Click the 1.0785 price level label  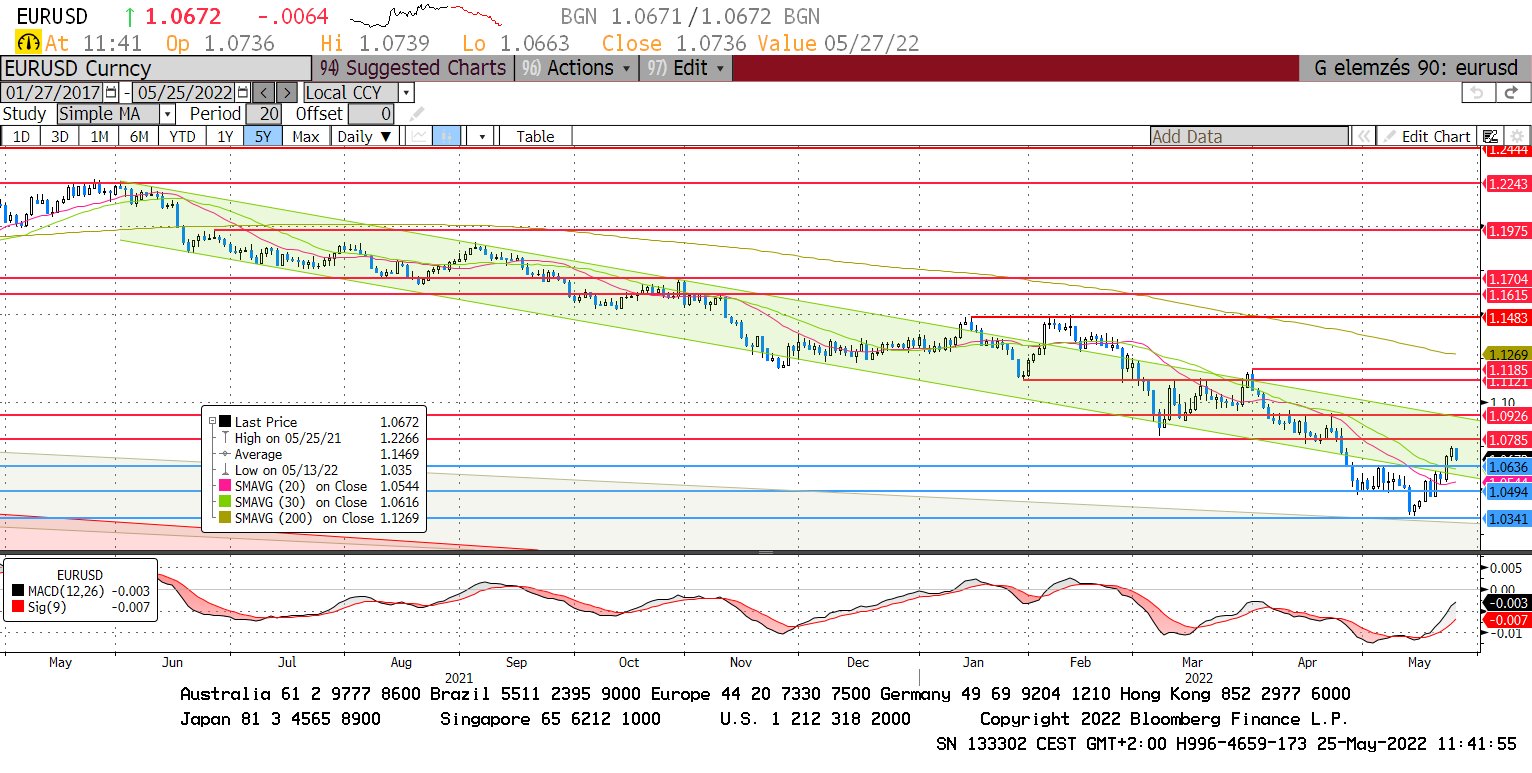click(1508, 439)
